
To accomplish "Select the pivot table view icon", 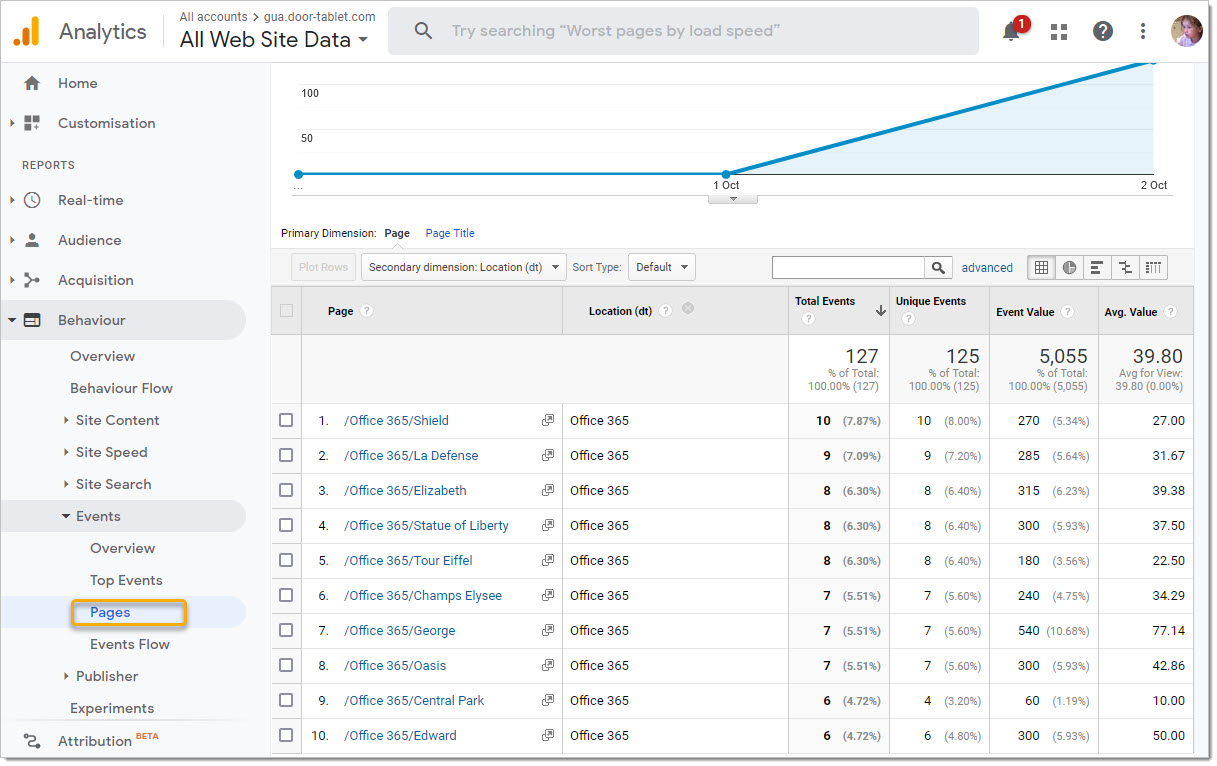I will [x=1153, y=268].
